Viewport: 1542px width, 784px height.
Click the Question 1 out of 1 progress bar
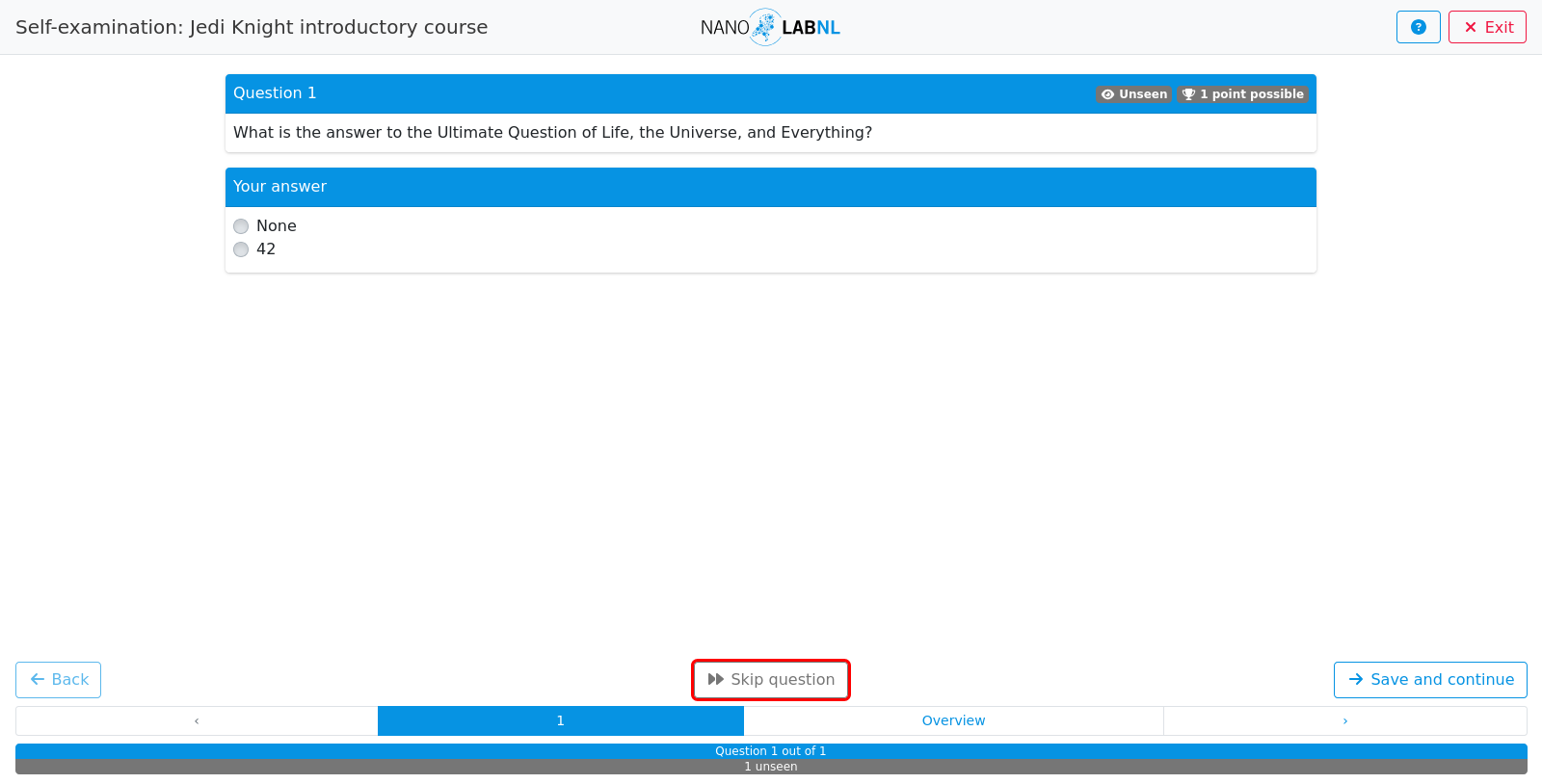(771, 751)
